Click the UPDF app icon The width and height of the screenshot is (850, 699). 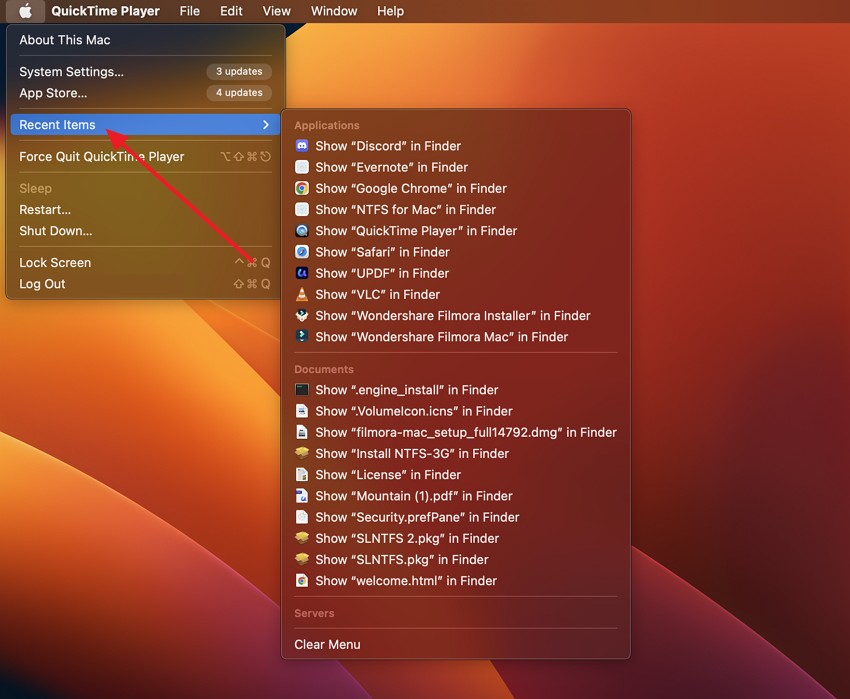(x=302, y=273)
